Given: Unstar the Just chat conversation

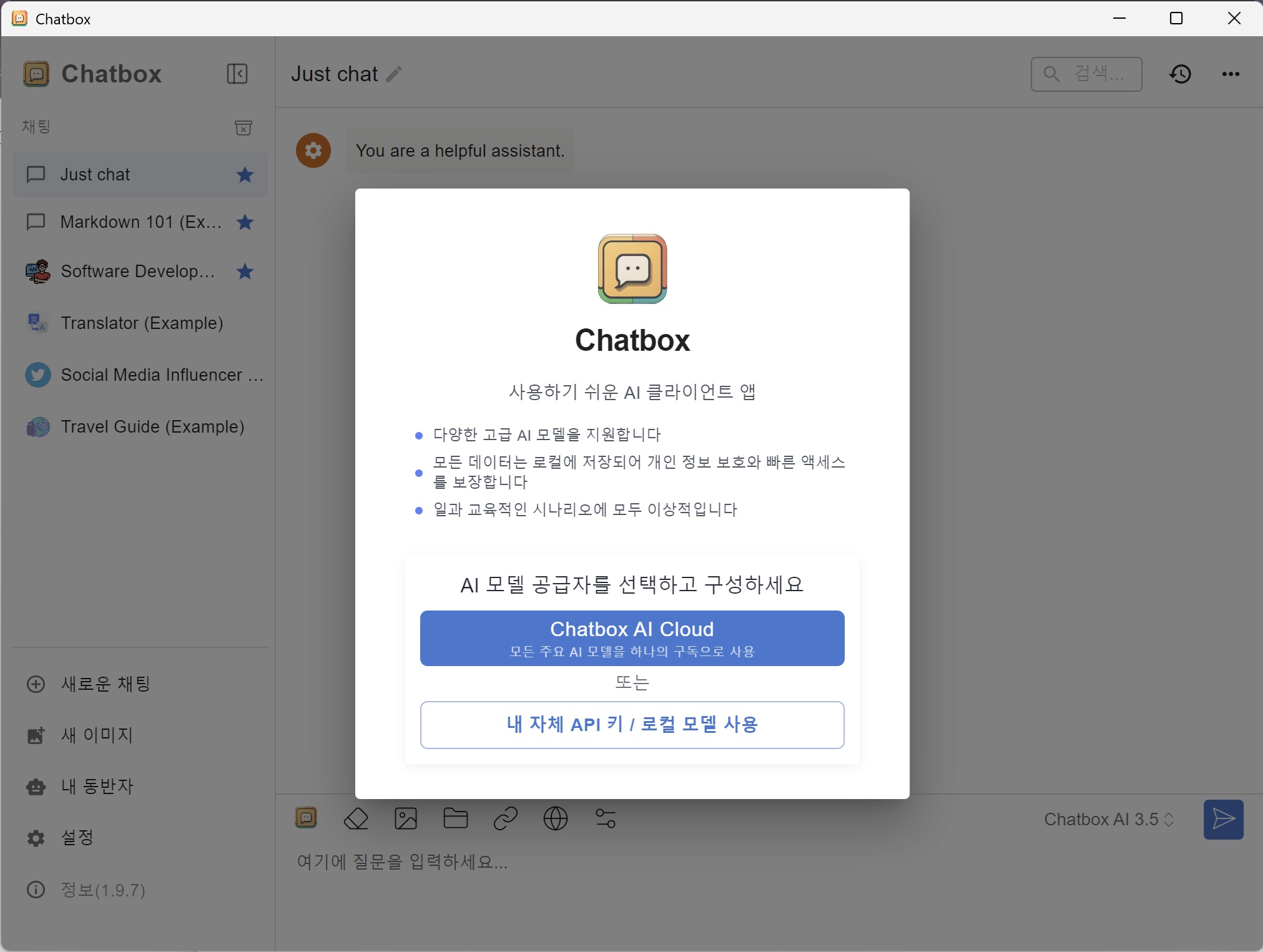Looking at the screenshot, I should pyautogui.click(x=245, y=175).
